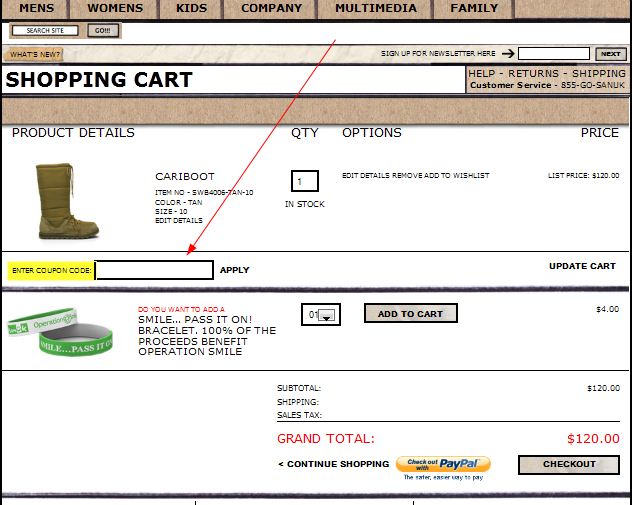Image resolution: width=632 pixels, height=505 pixels.
Task: Open the WOMENS navigation tab
Action: [115, 8]
